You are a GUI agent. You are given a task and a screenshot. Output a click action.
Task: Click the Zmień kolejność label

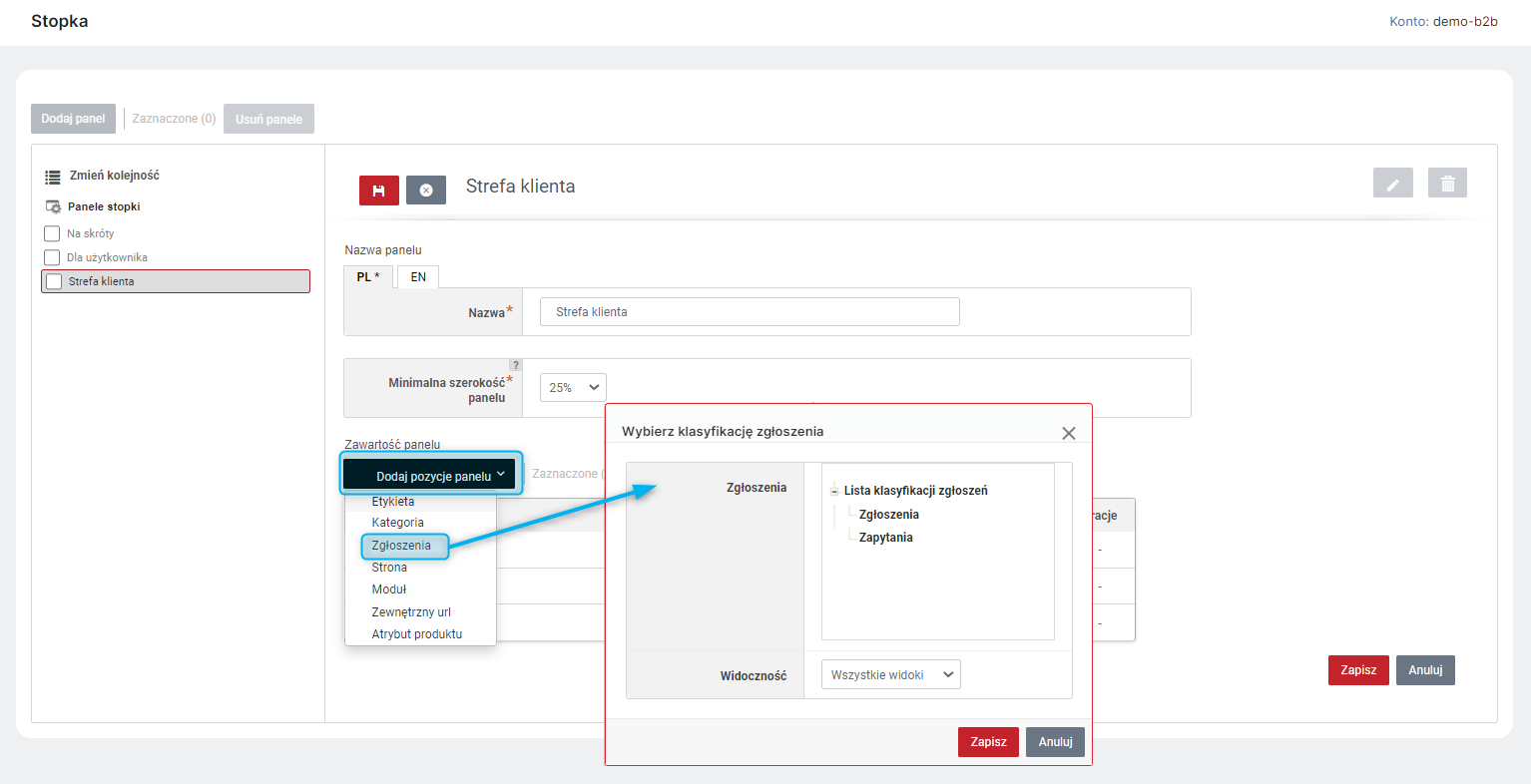[114, 176]
